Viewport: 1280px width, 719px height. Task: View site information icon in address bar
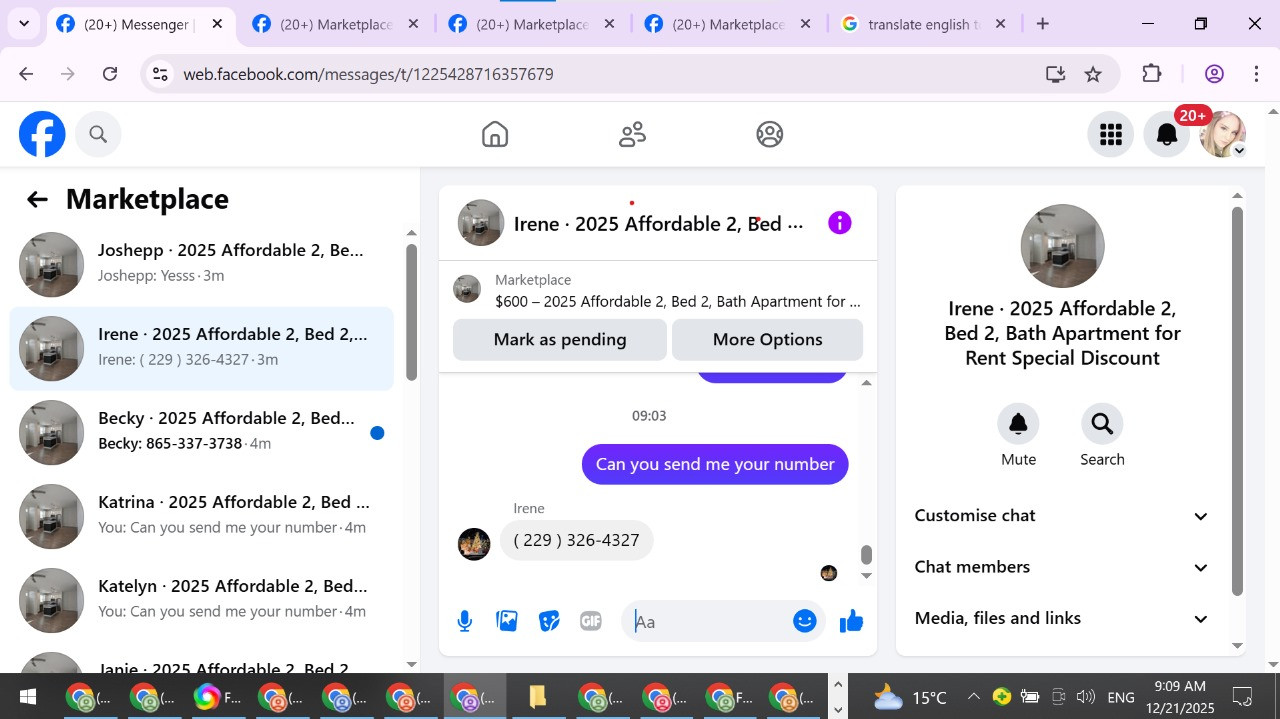160,74
